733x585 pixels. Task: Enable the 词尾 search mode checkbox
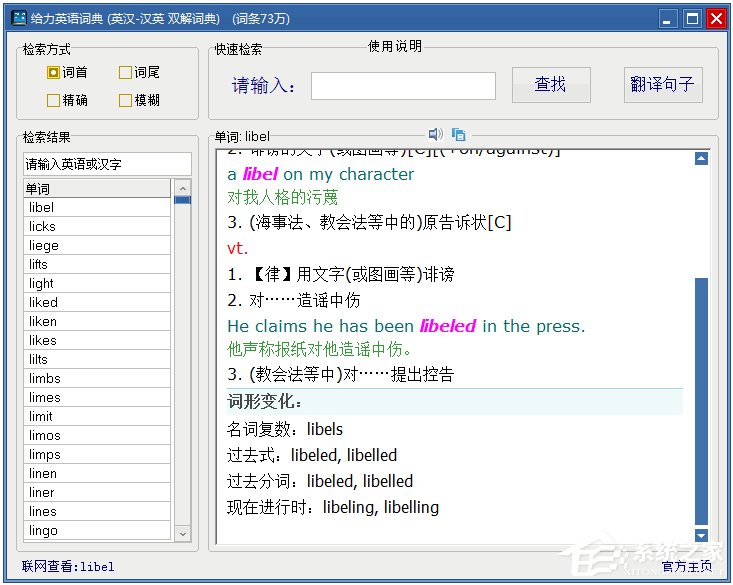click(125, 72)
